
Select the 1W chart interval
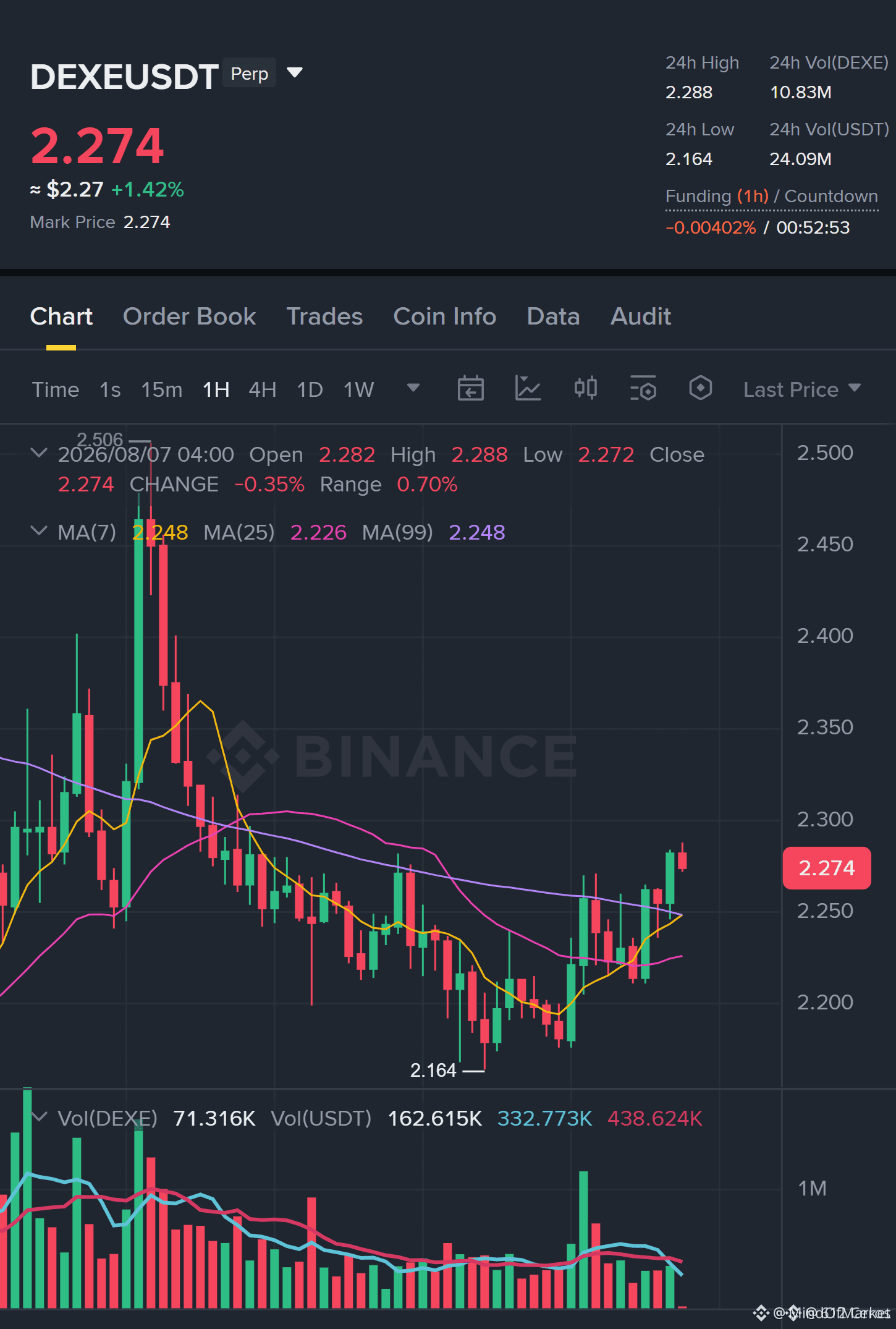tap(359, 389)
